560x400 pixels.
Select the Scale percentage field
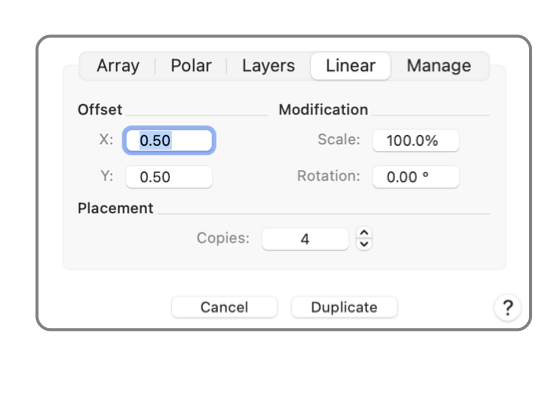pyautogui.click(x=416, y=140)
